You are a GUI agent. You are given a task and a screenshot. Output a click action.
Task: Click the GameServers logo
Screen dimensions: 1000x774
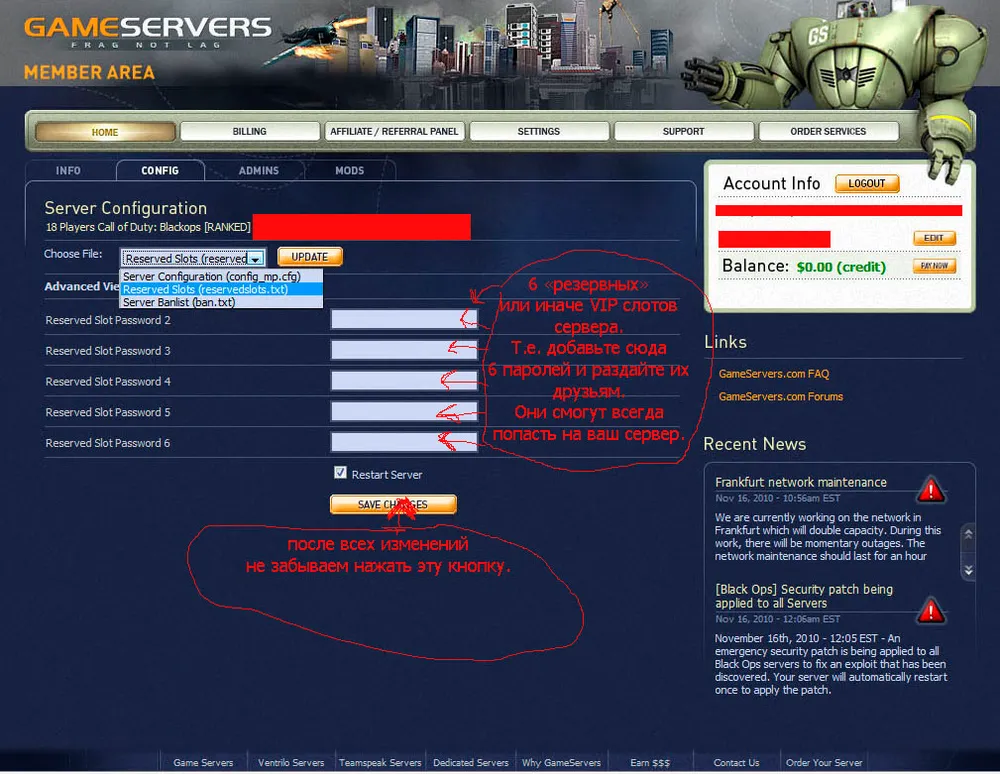click(x=147, y=31)
